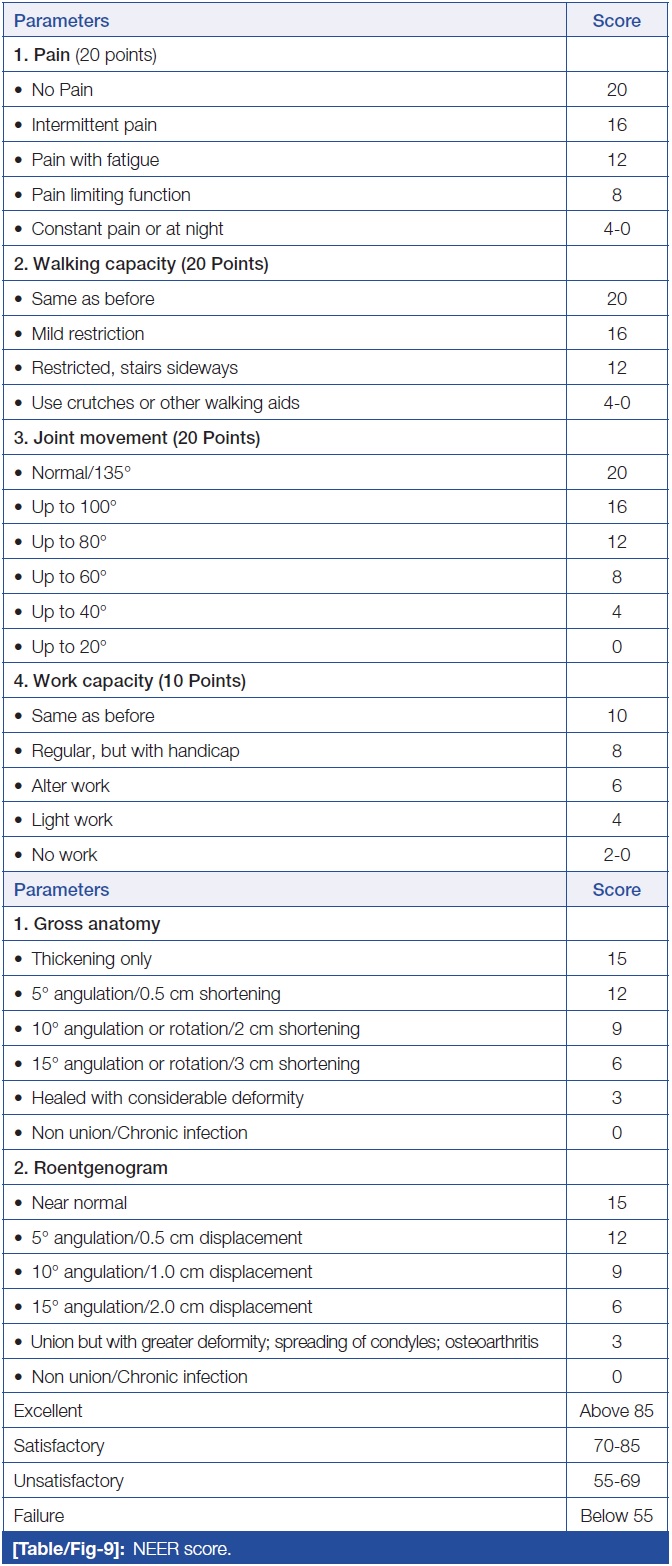Click 'Thickening only' row
Screen dimensions: 672x1566
91,959
